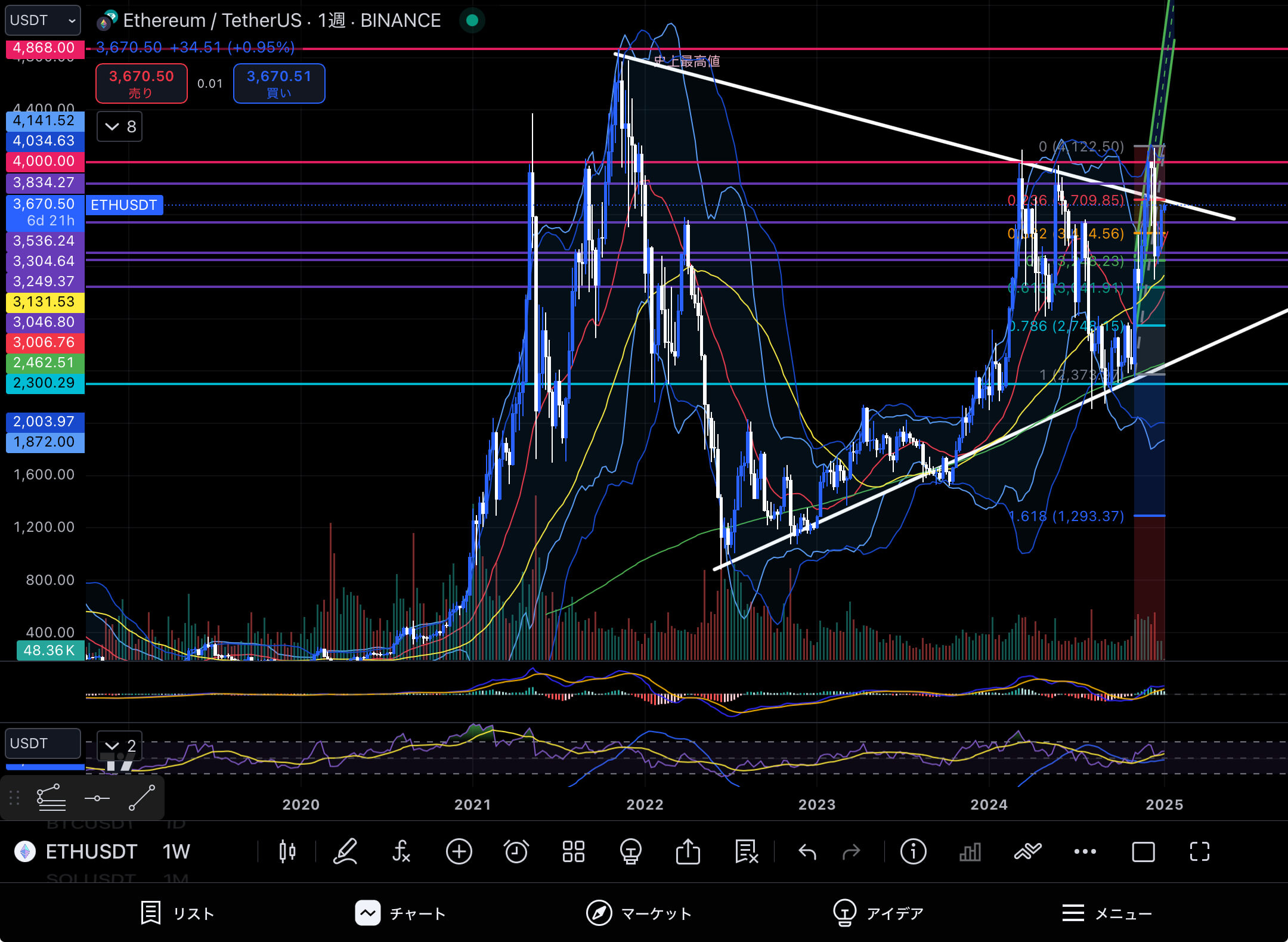Tap the 48.36 K volume label
Image resolution: width=1288 pixels, height=942 pixels.
49,650
